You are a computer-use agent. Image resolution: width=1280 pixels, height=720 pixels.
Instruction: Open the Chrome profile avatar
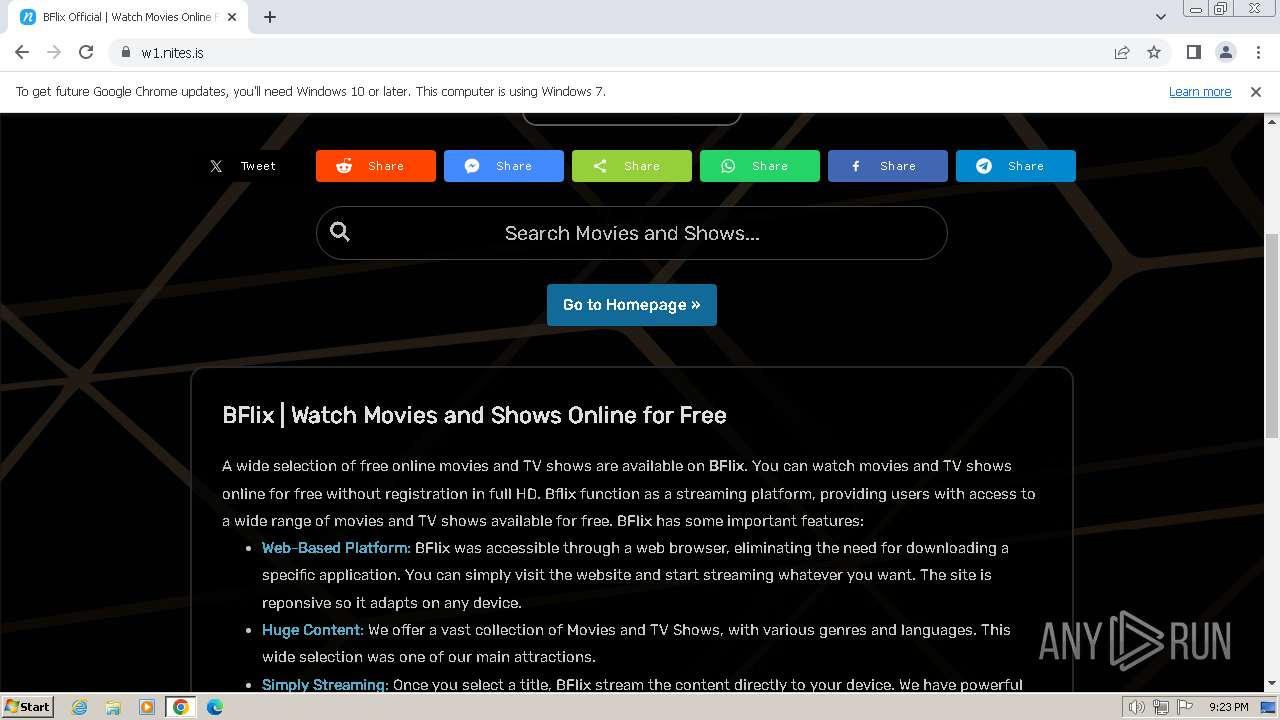pyautogui.click(x=1225, y=52)
